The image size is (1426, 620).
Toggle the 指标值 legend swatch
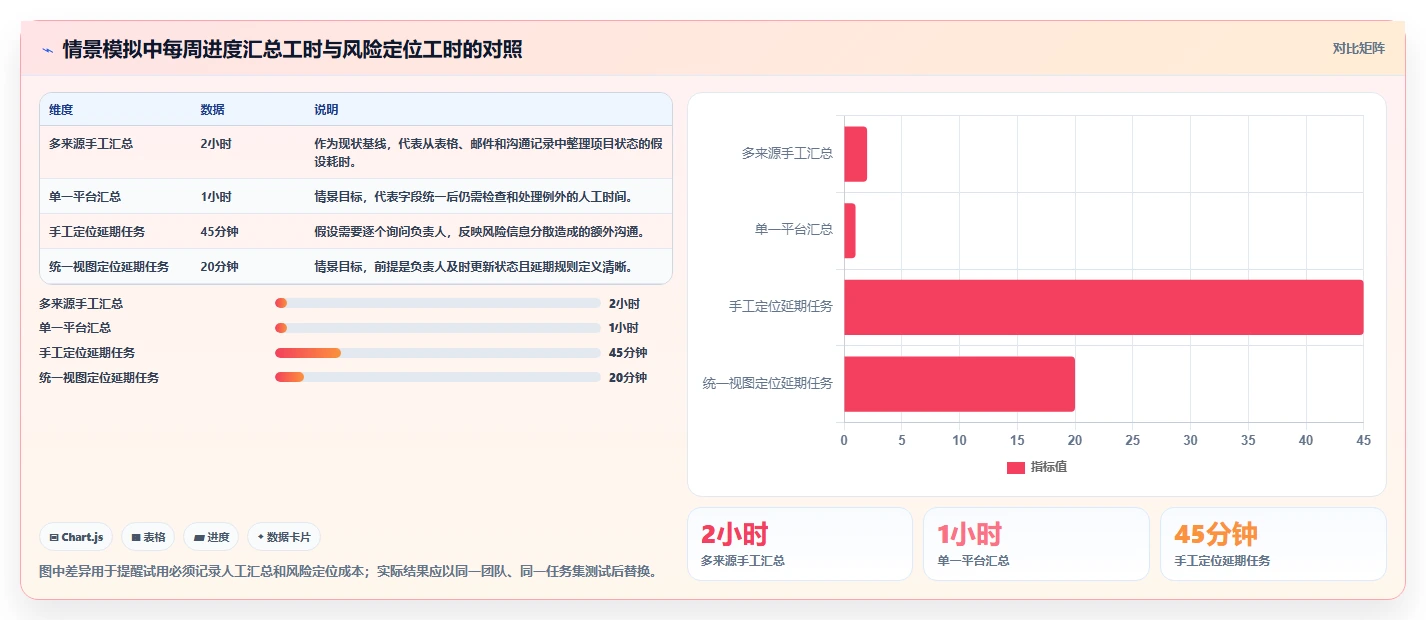(1015, 468)
